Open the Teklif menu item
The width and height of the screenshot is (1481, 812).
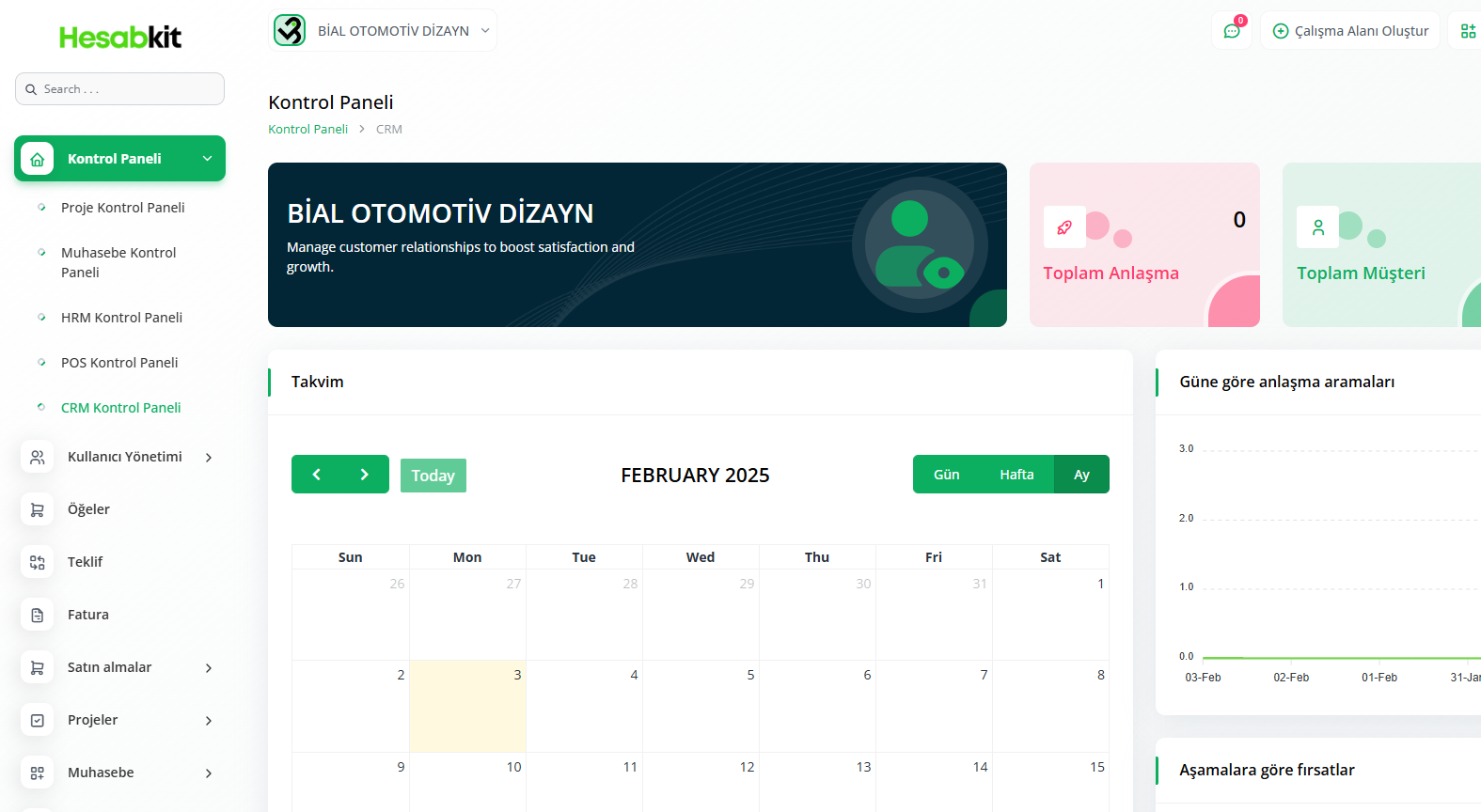(85, 562)
